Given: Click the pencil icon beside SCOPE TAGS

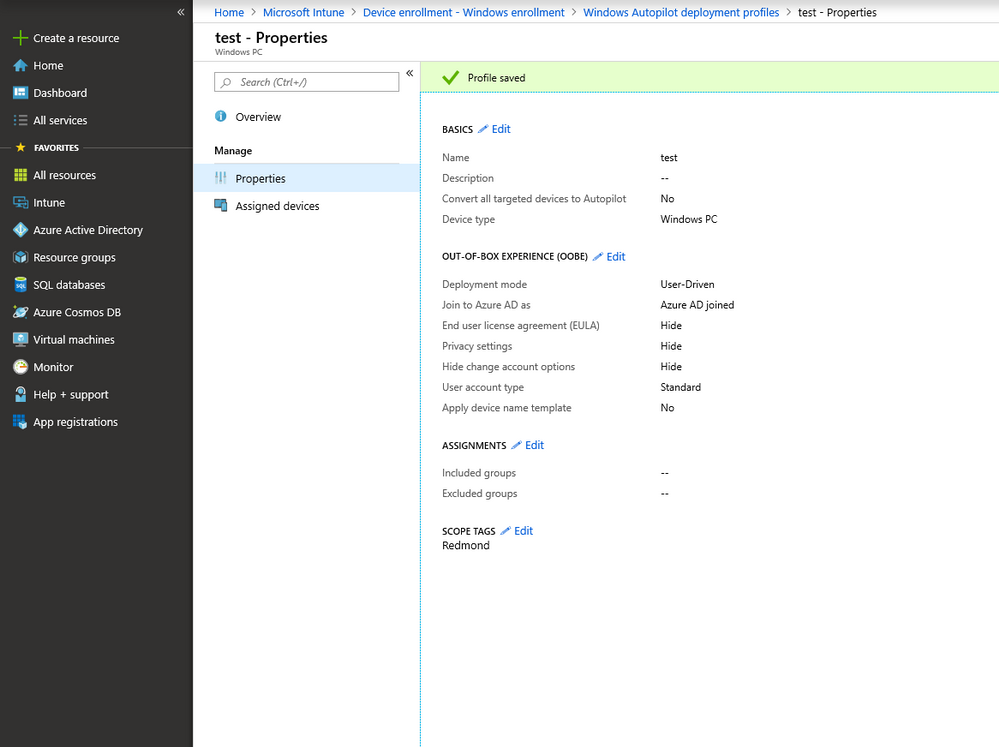Looking at the screenshot, I should pos(505,531).
